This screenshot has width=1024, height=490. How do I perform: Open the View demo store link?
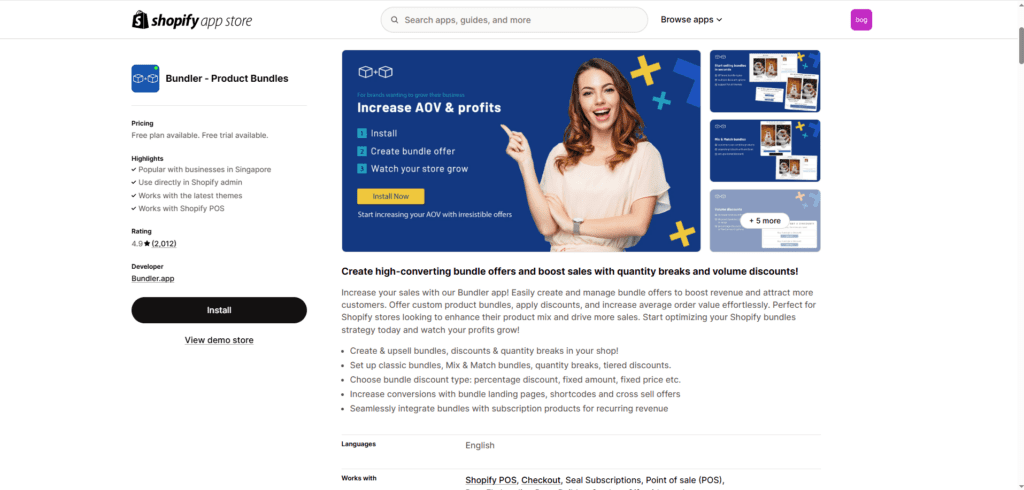coord(219,340)
